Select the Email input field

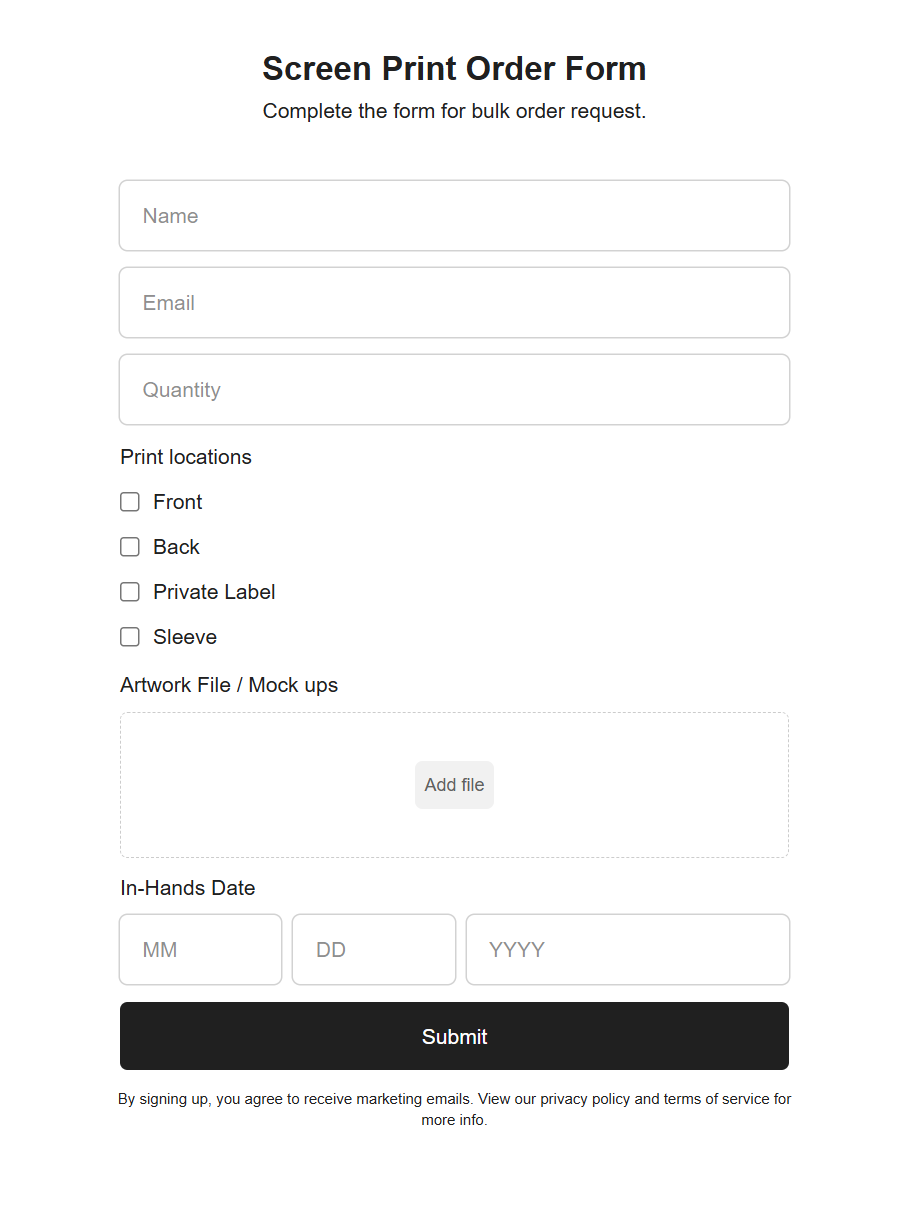coord(454,302)
